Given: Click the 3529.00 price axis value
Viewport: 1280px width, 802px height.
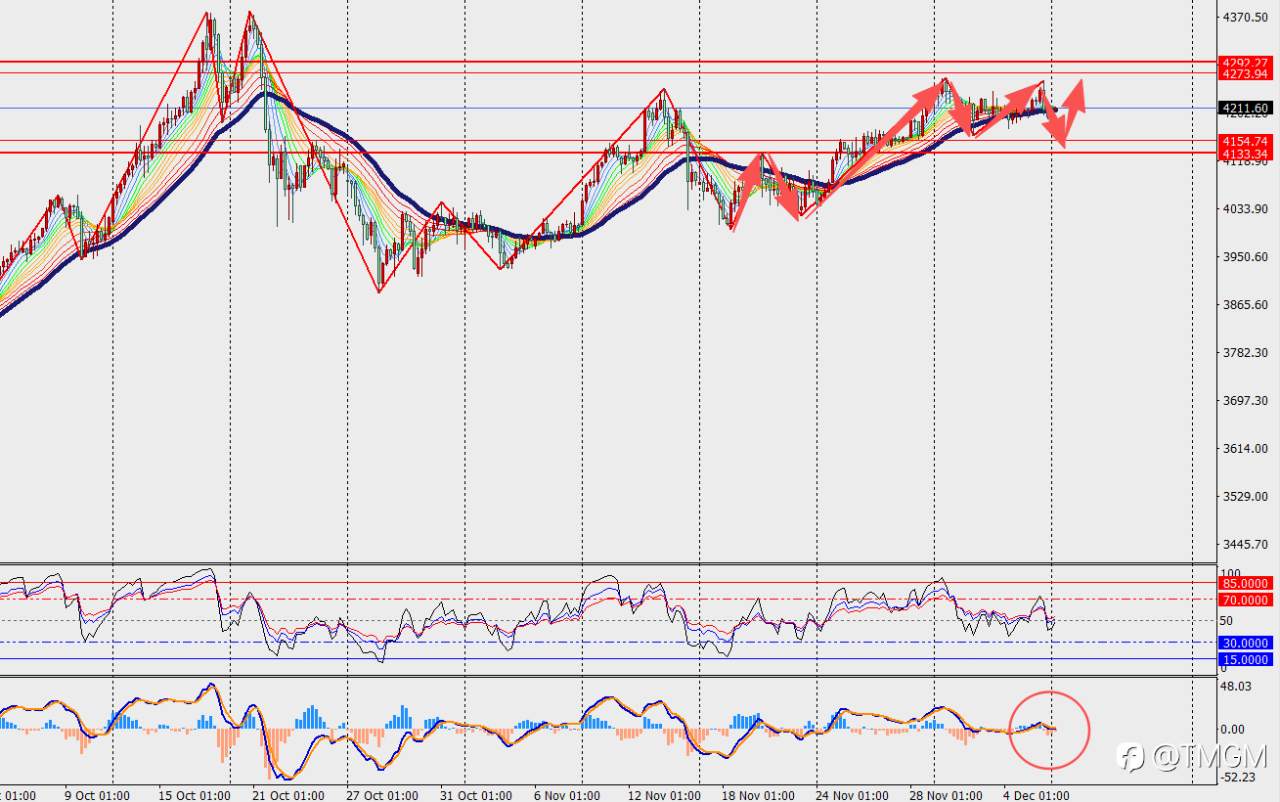Looking at the screenshot, I should [1245, 497].
